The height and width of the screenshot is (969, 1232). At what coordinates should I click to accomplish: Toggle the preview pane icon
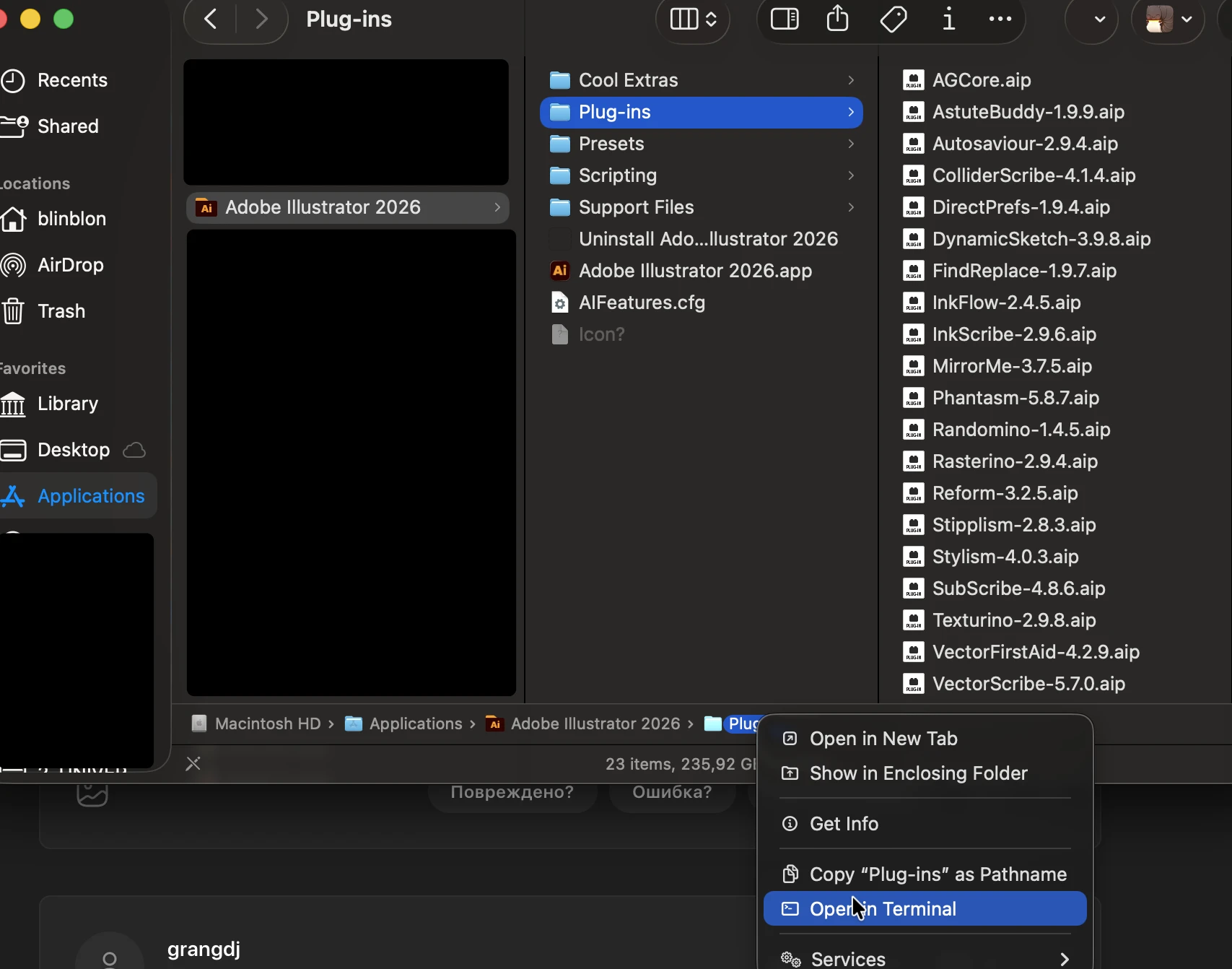[x=785, y=19]
